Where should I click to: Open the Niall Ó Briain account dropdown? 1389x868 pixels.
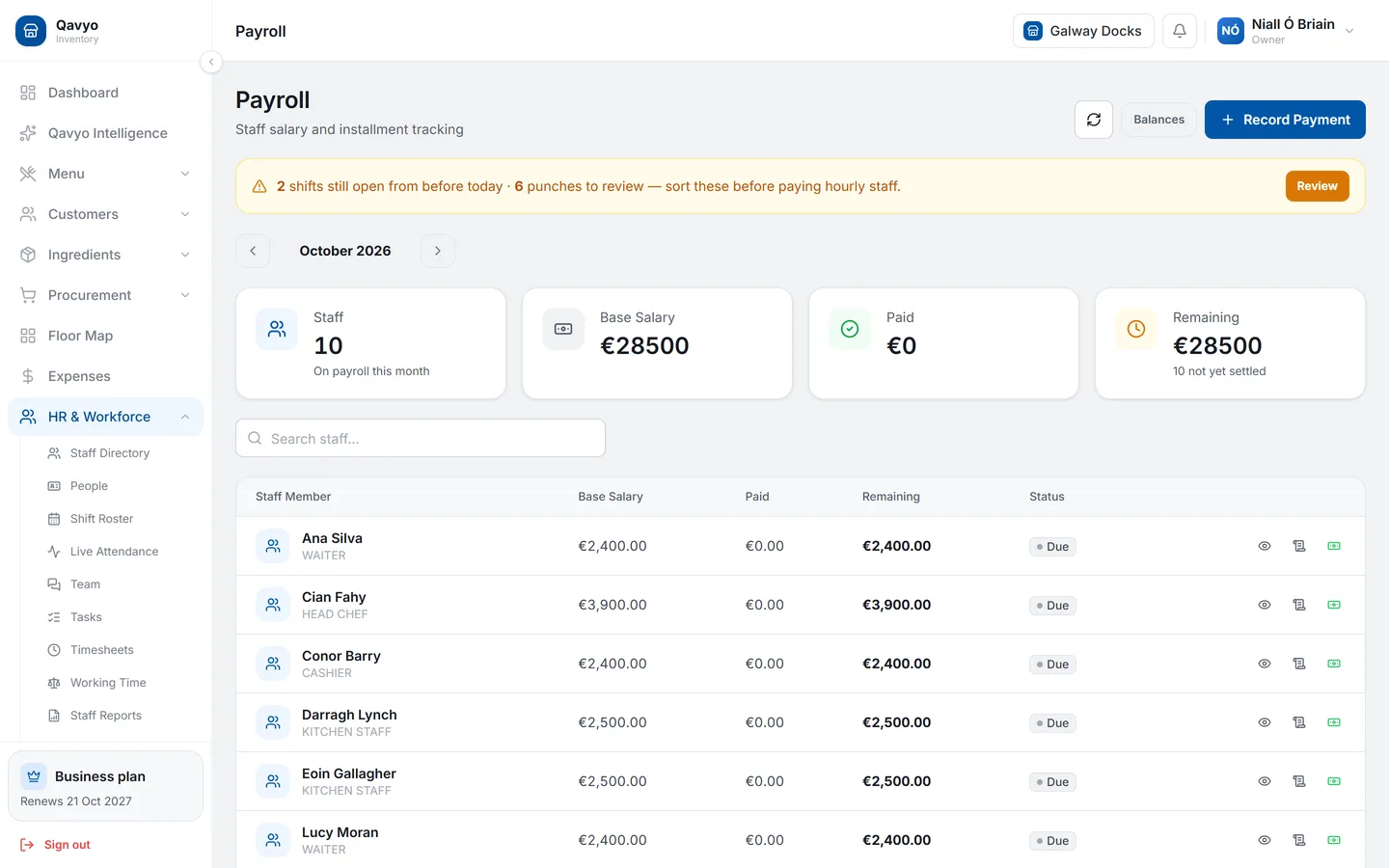pos(1287,31)
